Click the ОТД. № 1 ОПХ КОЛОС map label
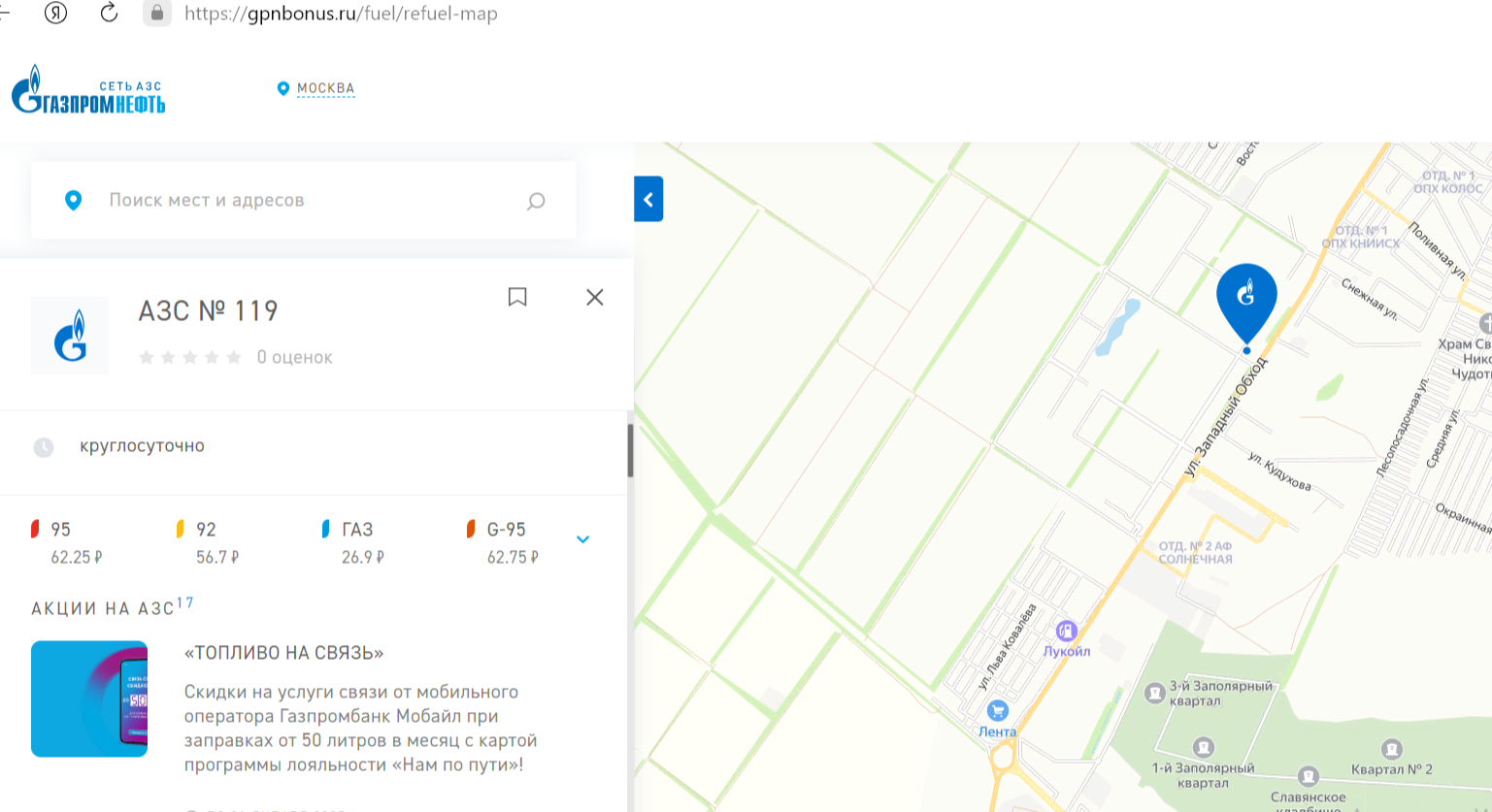1492x812 pixels. pyautogui.click(x=1448, y=182)
